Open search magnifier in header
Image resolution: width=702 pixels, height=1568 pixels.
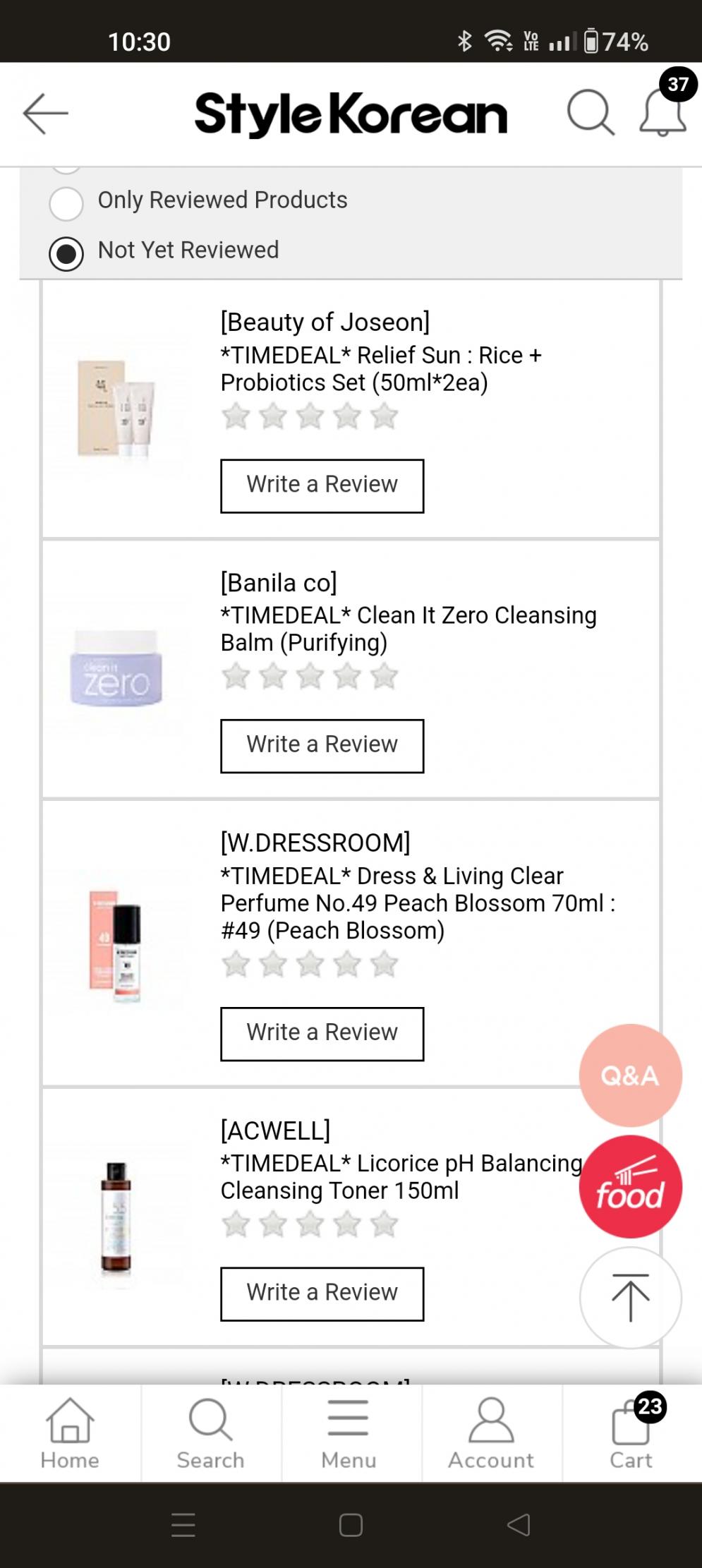point(590,112)
